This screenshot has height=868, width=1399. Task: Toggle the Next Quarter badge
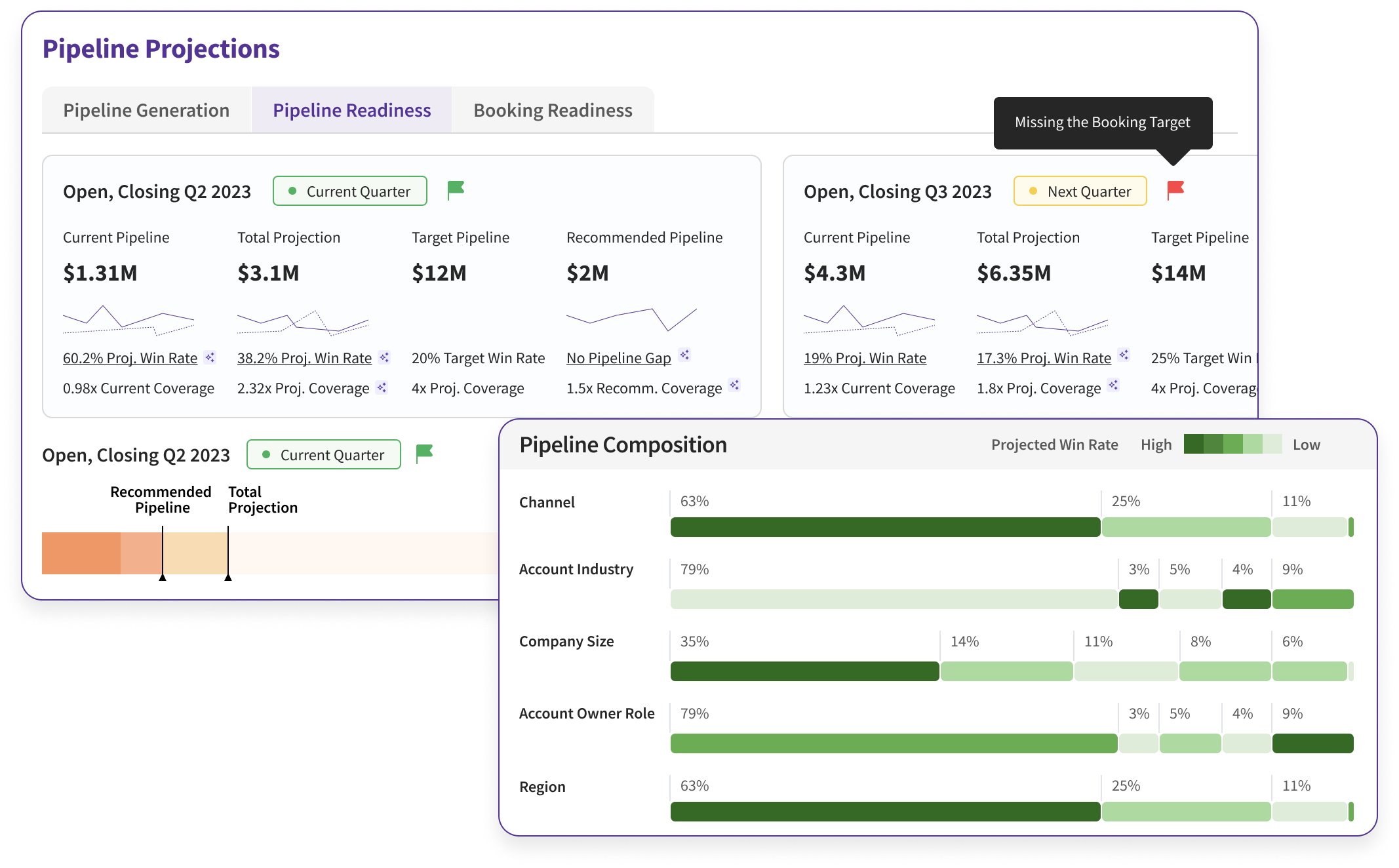tap(1080, 191)
